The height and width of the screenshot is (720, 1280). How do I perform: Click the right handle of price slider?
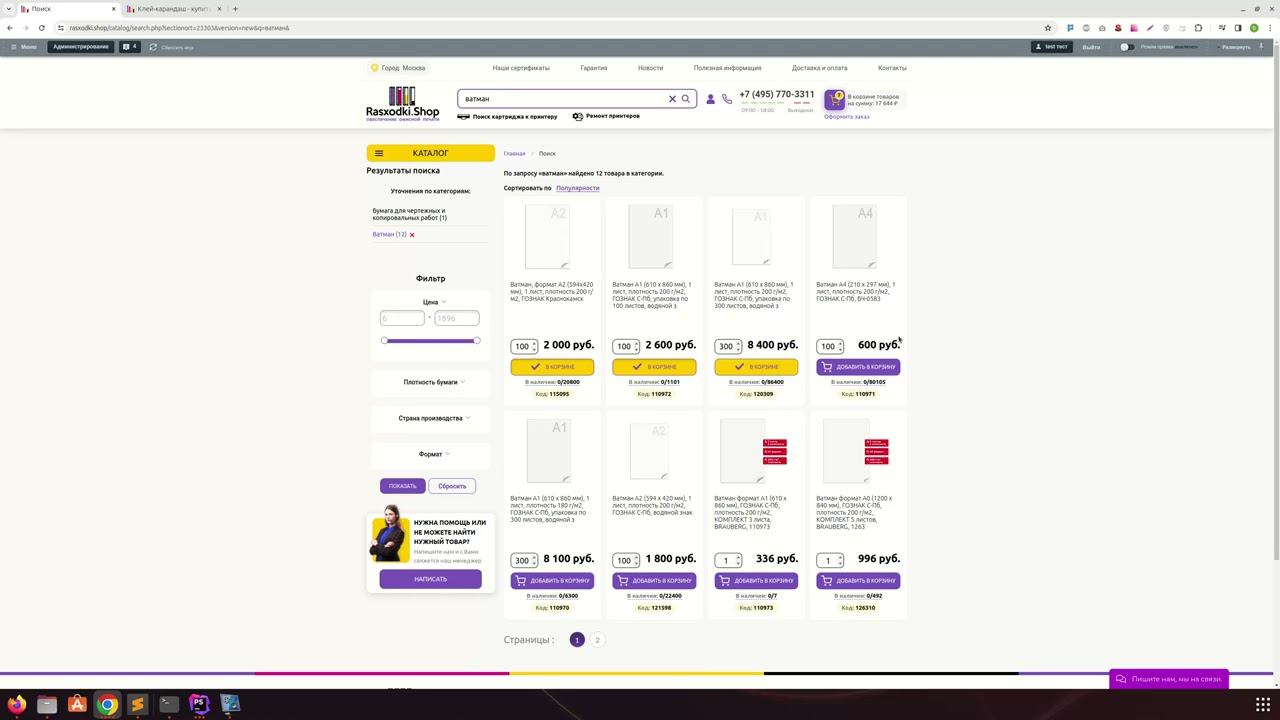point(477,341)
